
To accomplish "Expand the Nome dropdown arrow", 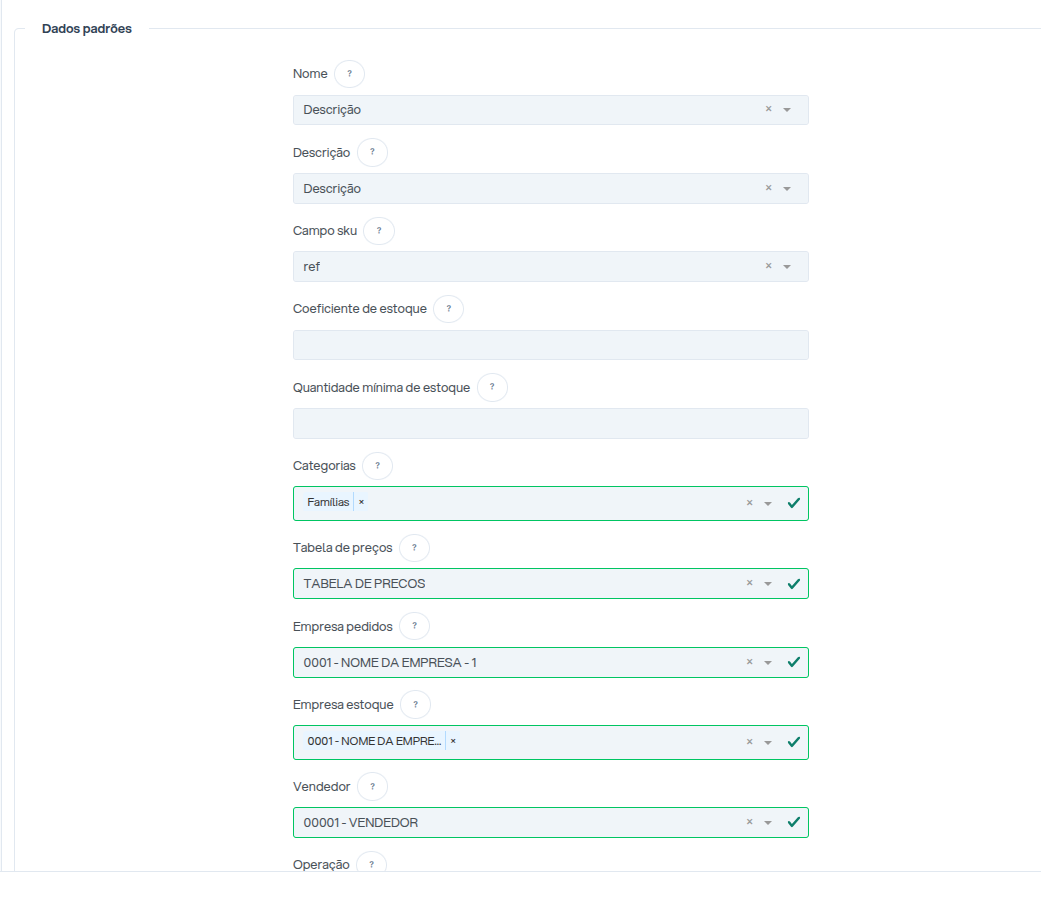I will point(787,110).
